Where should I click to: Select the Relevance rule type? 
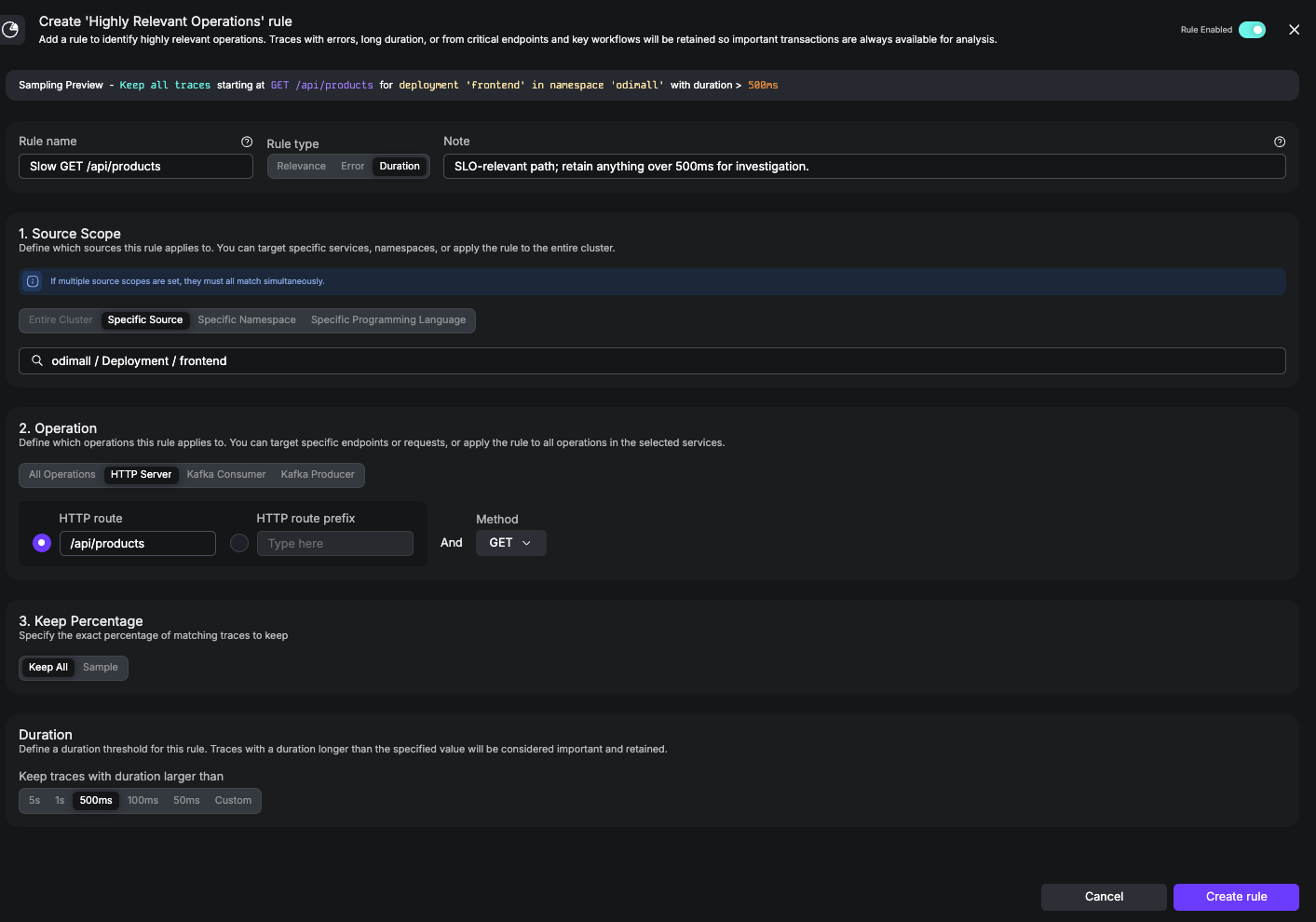pos(301,167)
